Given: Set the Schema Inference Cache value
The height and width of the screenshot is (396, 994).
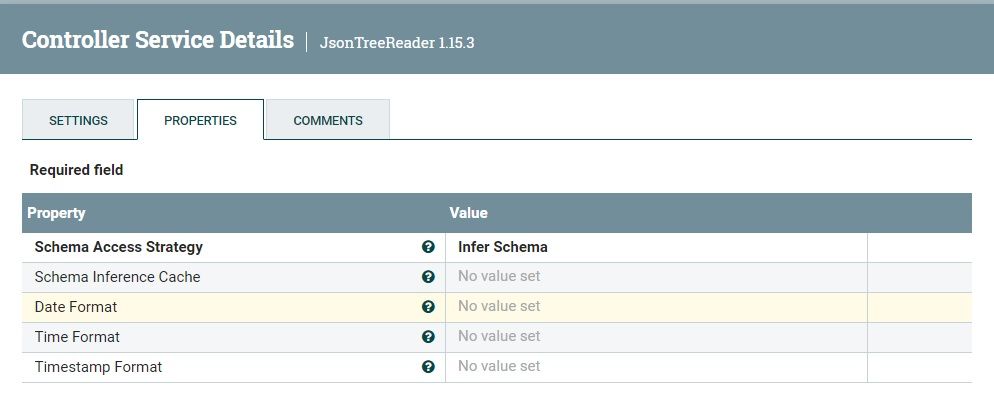Looking at the screenshot, I should pos(656,277).
